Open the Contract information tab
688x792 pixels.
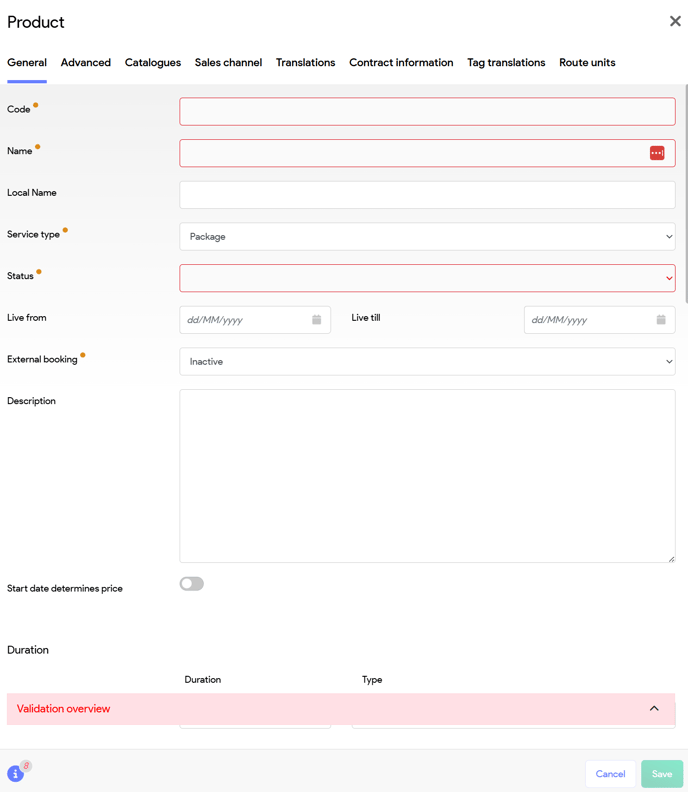(x=401, y=63)
